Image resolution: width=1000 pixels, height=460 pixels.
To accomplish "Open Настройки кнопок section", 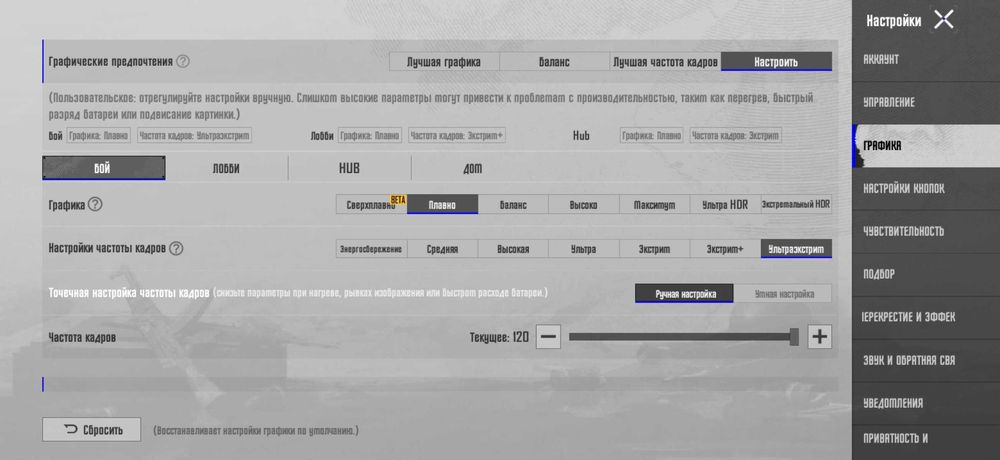I will 926,189.
